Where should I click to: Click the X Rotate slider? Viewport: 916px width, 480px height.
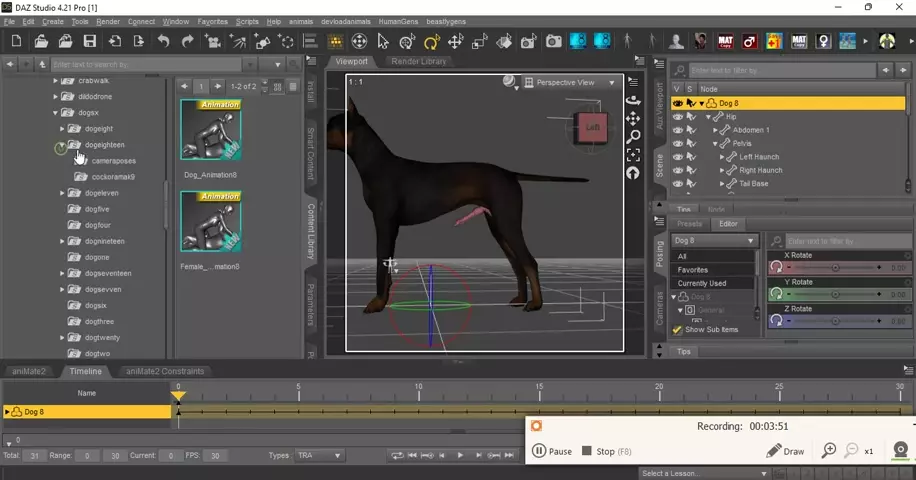pyautogui.click(x=835, y=268)
